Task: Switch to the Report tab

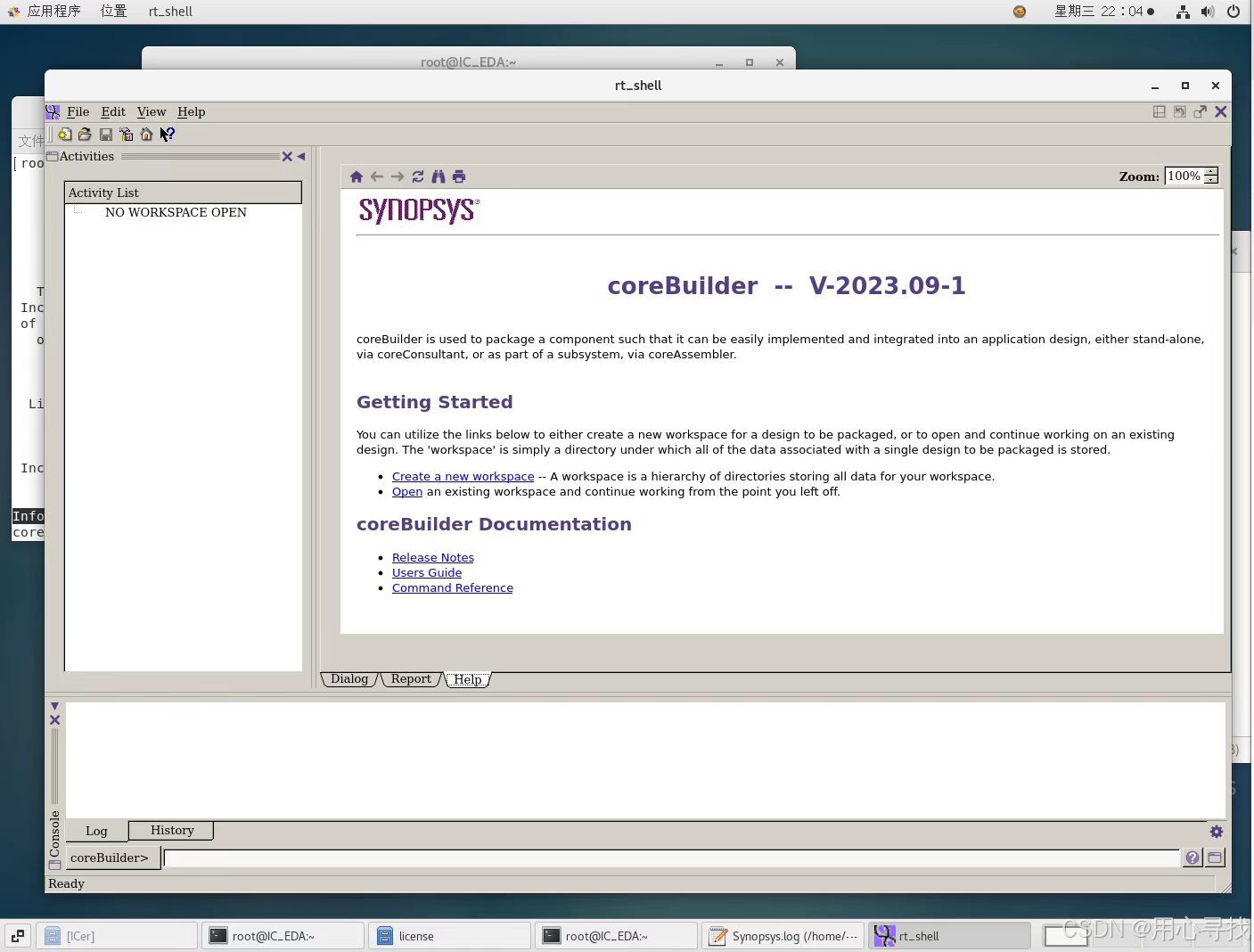Action: pyautogui.click(x=411, y=679)
